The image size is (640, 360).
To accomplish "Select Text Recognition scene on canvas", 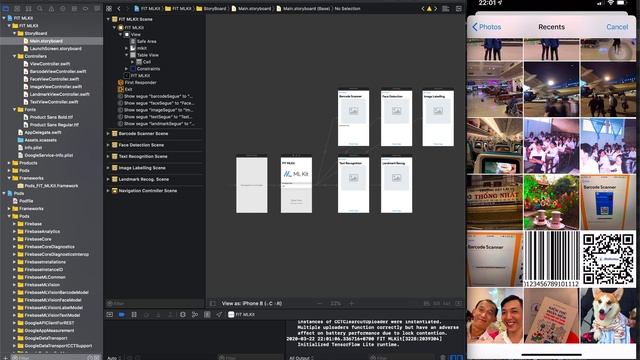I will tap(353, 185).
